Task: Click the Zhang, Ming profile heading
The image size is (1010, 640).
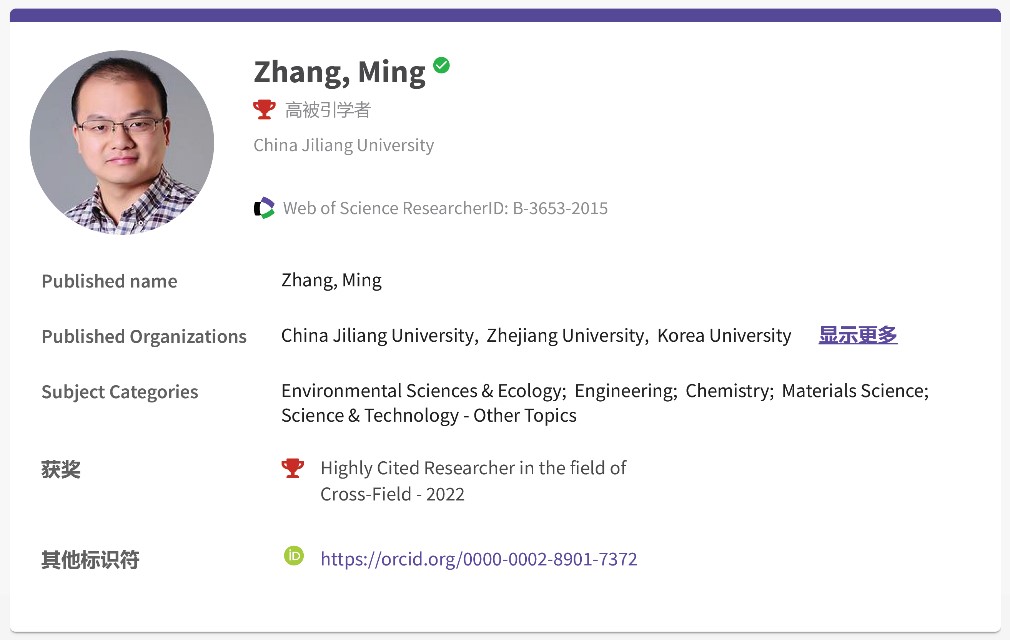Action: (x=339, y=72)
